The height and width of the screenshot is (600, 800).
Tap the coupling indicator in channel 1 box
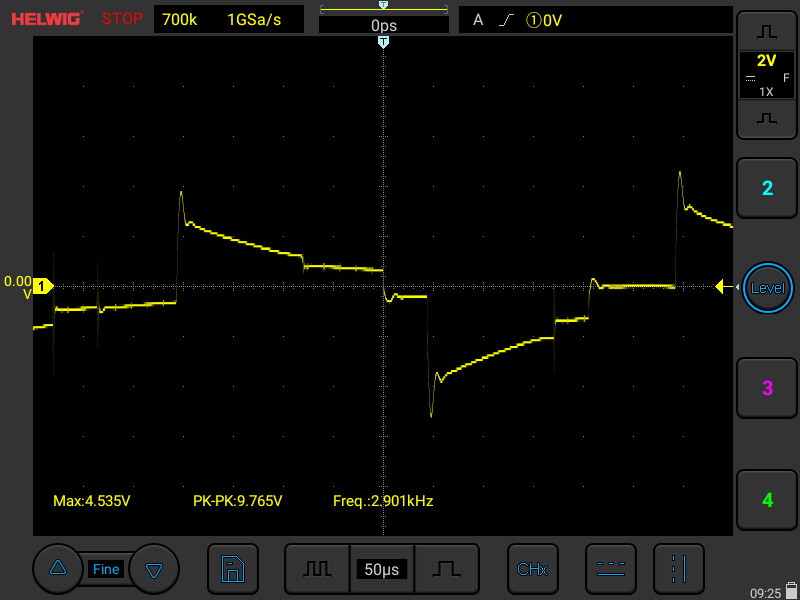751,79
